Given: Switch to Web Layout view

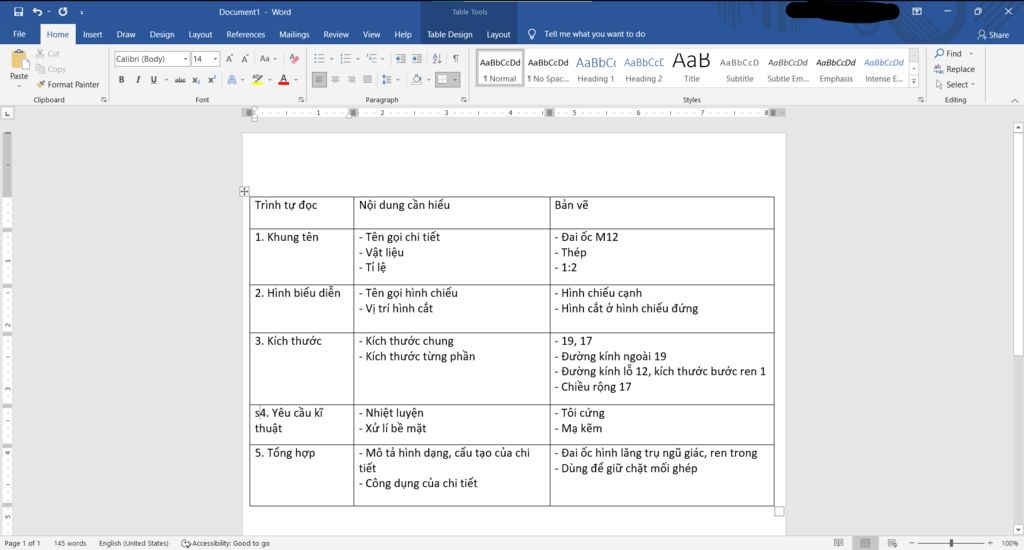Looking at the screenshot, I should click(x=892, y=543).
